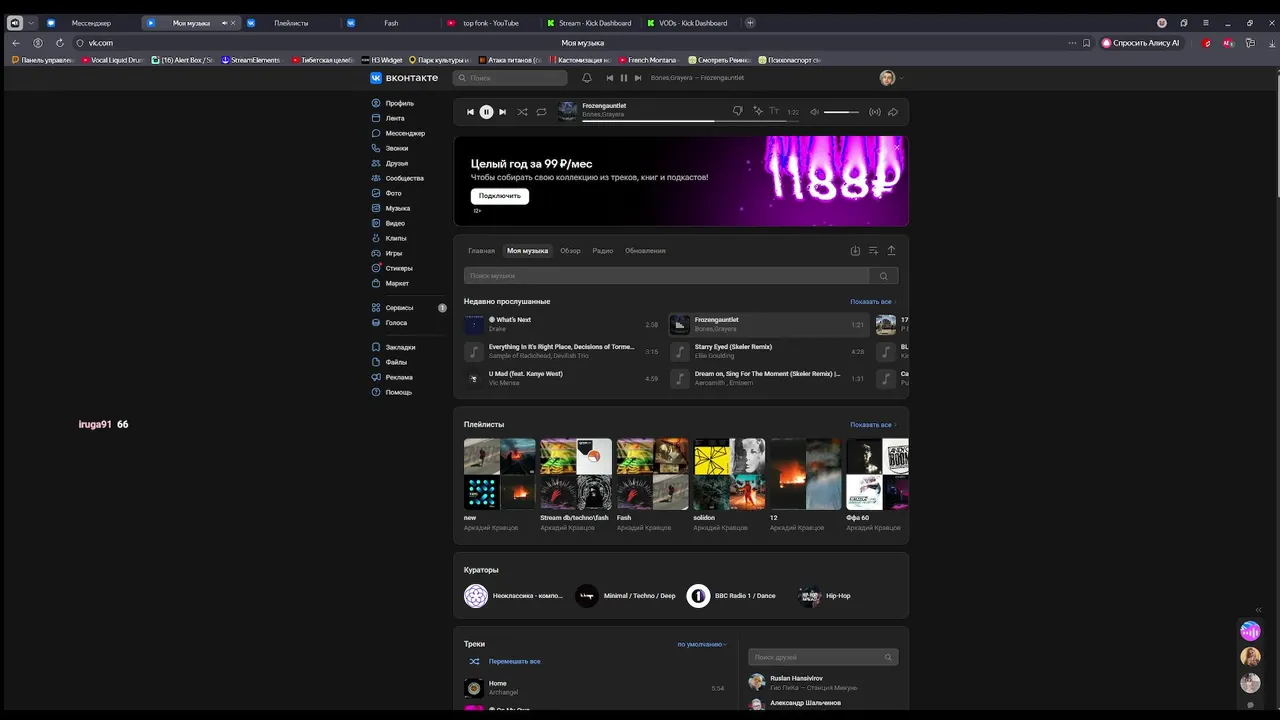Viewport: 1280px width, 720px height.
Task: Open a new browser tab plus button
Action: pyautogui.click(x=750, y=23)
